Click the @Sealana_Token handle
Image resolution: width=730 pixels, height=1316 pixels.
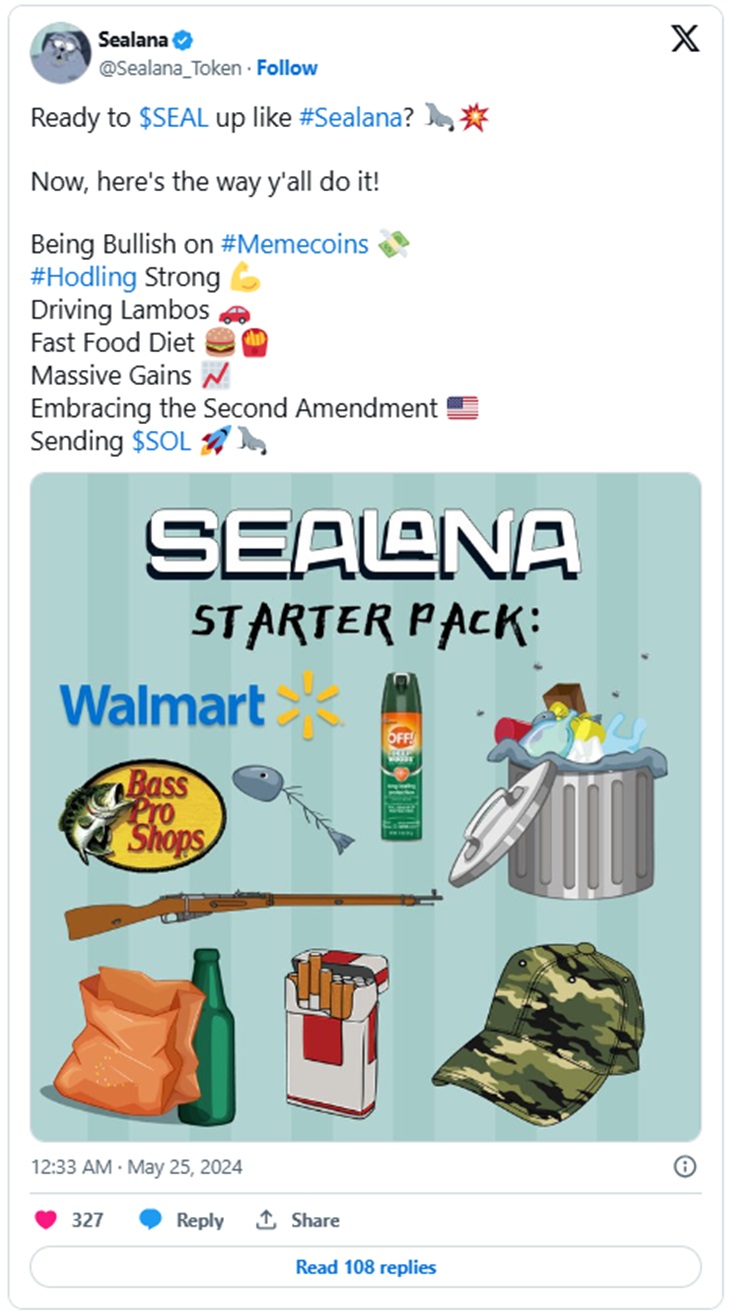(x=170, y=68)
